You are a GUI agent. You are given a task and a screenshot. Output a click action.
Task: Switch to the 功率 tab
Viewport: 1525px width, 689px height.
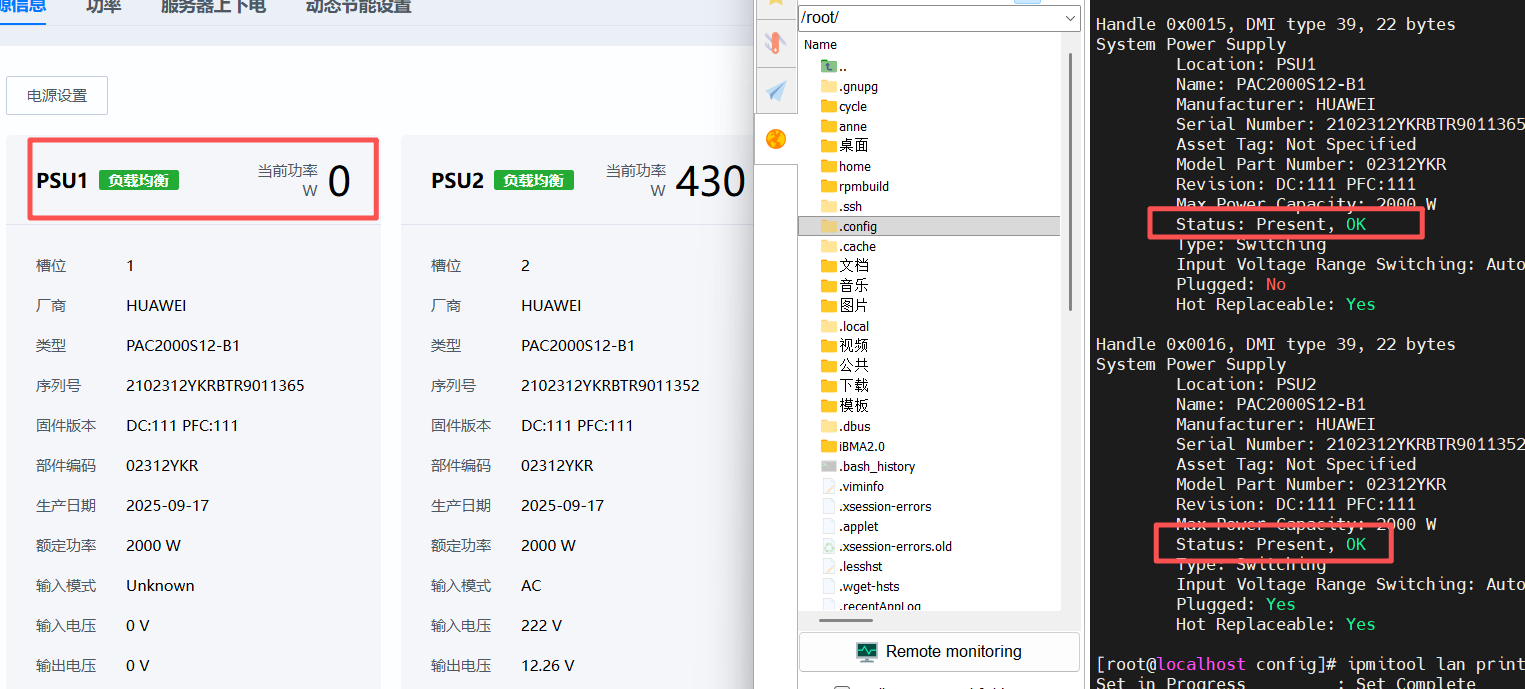click(103, 7)
